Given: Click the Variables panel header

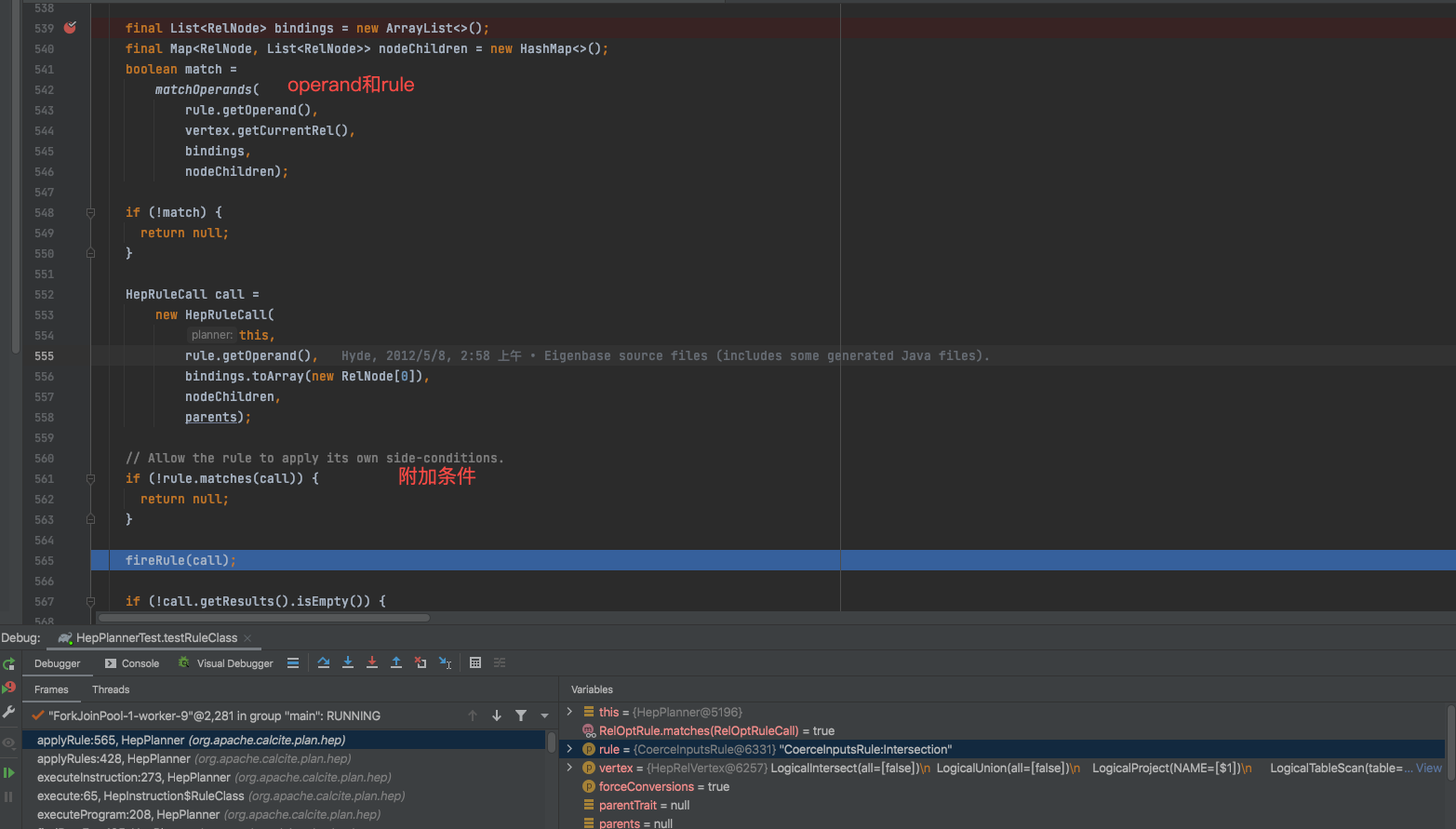Looking at the screenshot, I should pyautogui.click(x=592, y=689).
